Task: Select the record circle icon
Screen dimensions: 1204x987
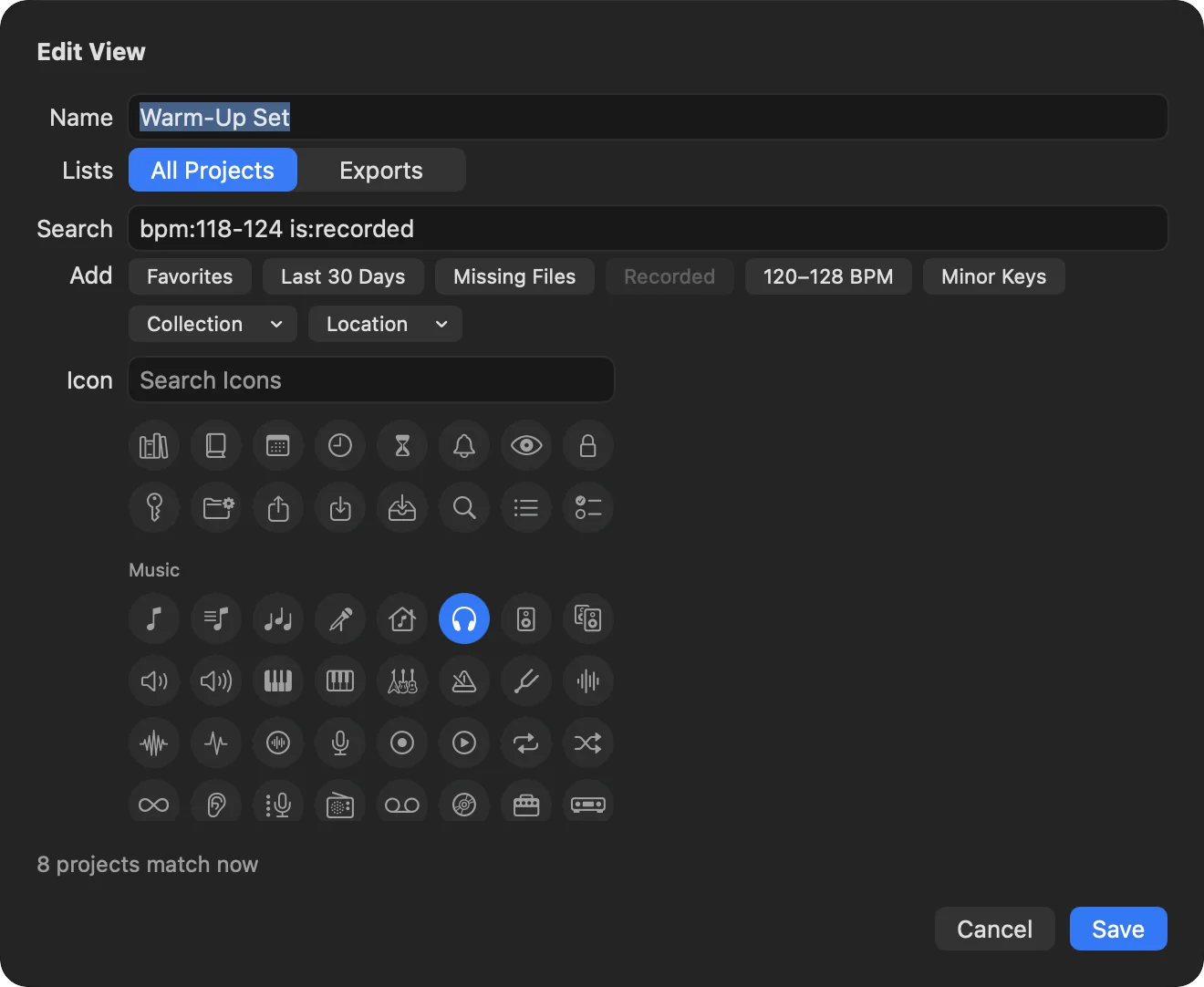Action: (402, 743)
